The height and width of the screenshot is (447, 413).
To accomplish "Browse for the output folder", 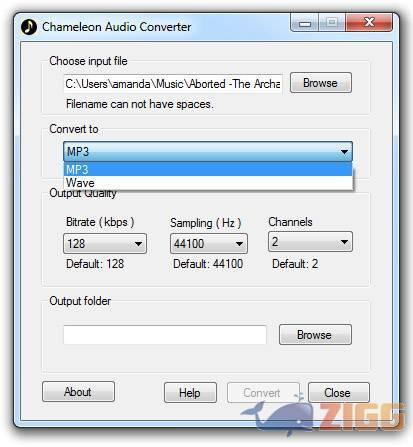I will pos(315,334).
